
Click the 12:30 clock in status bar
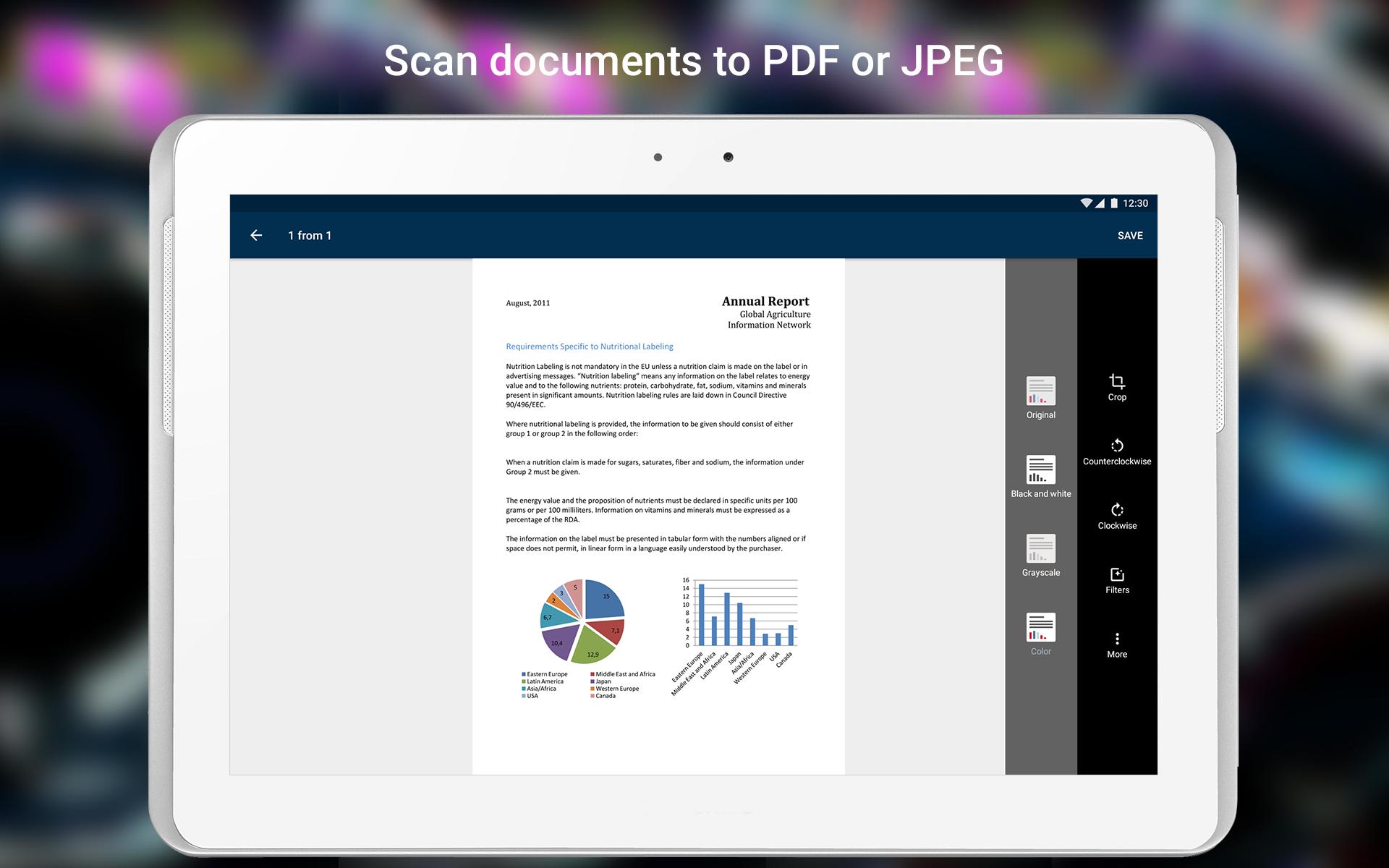[x=1135, y=203]
